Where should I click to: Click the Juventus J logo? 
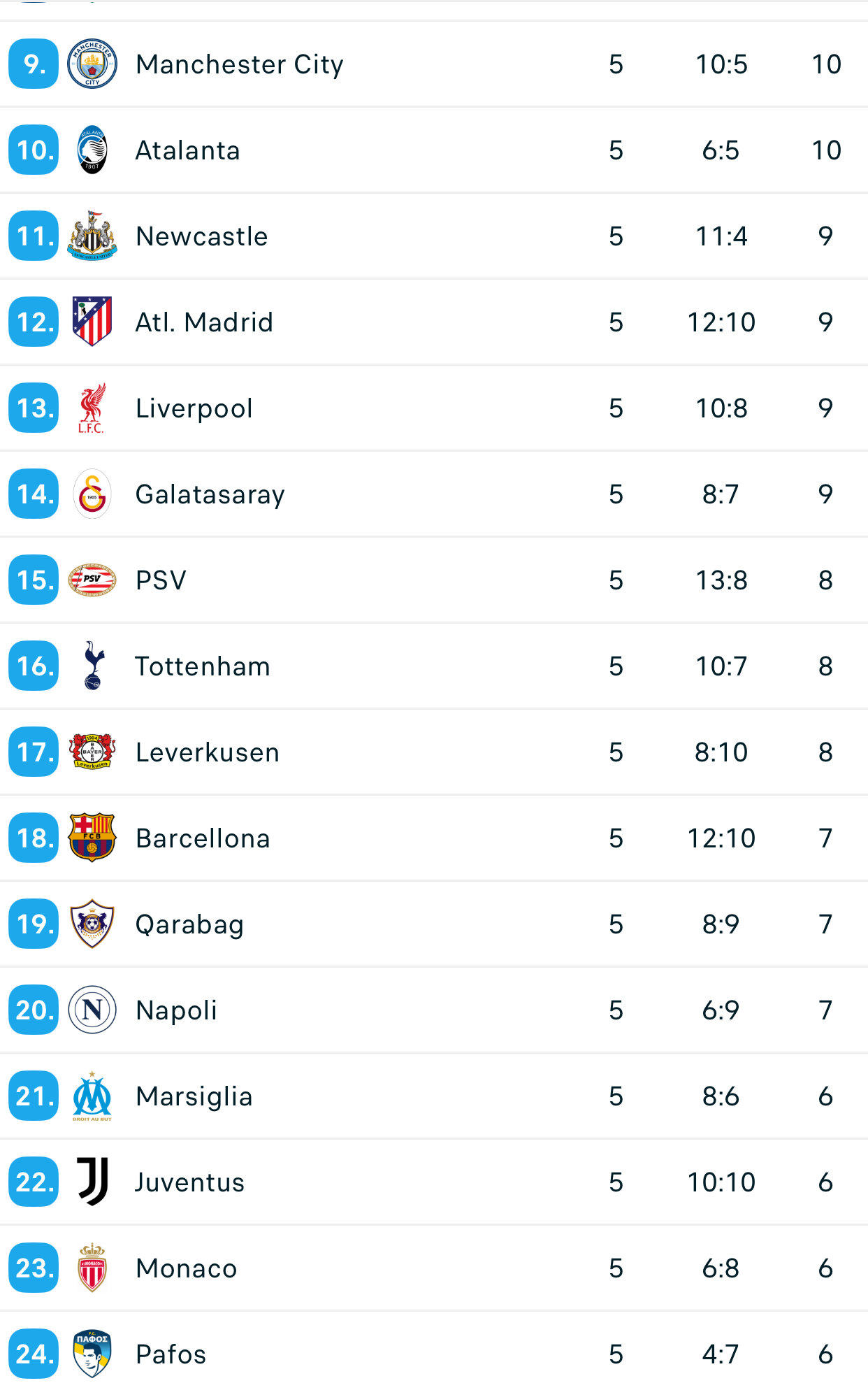92,1182
